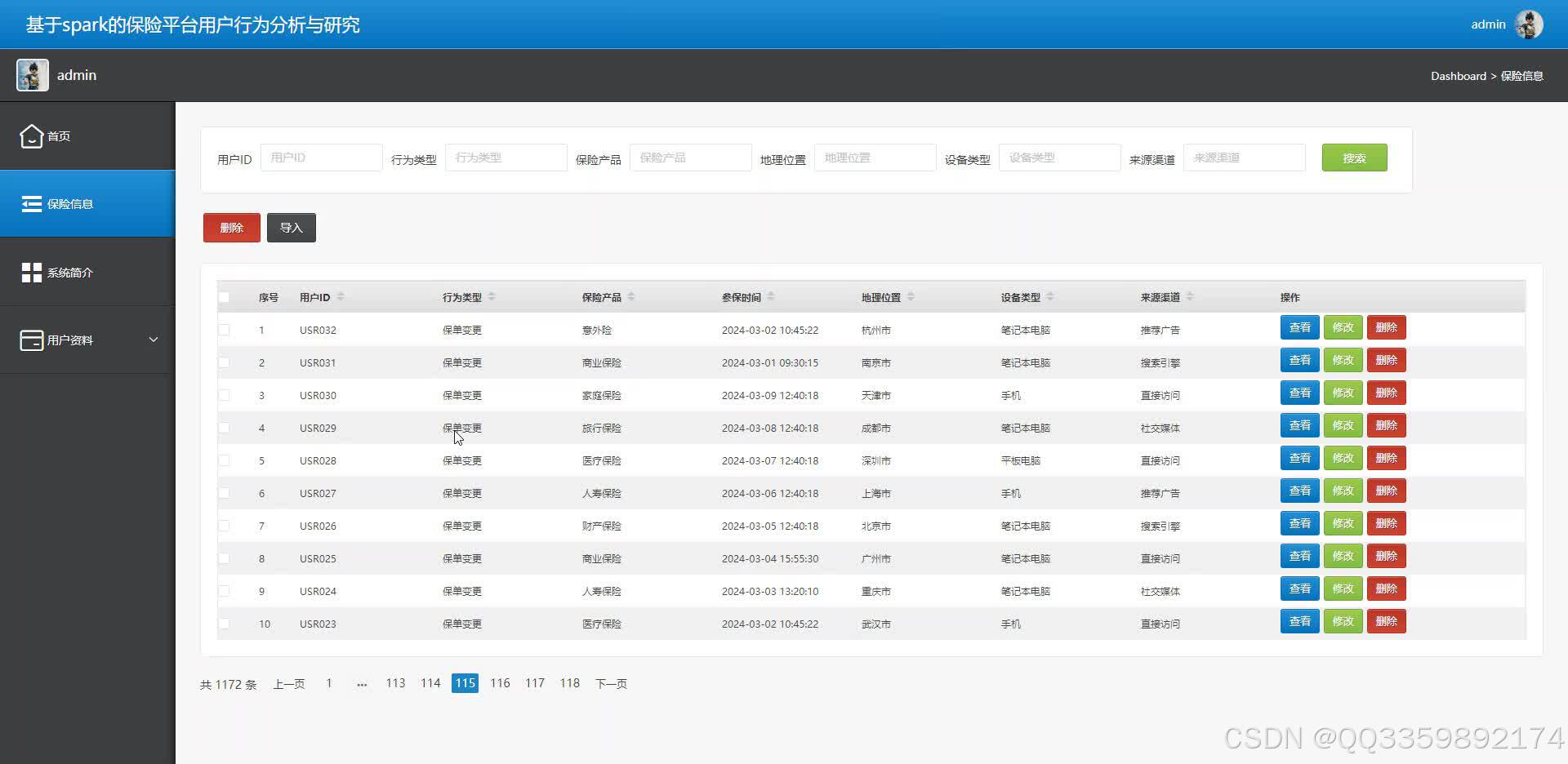Click 查看 for the USR026 row
Image resolution: width=1568 pixels, height=764 pixels.
[1299, 523]
